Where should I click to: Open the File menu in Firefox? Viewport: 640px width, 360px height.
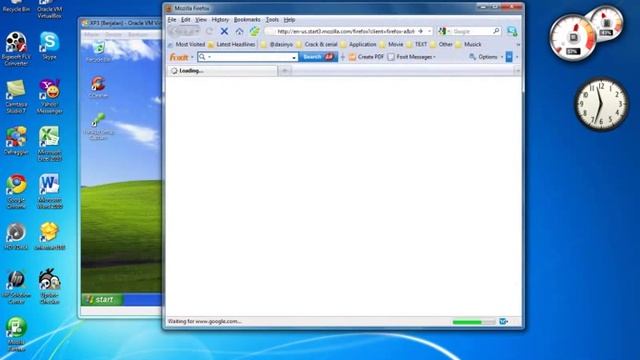172,20
